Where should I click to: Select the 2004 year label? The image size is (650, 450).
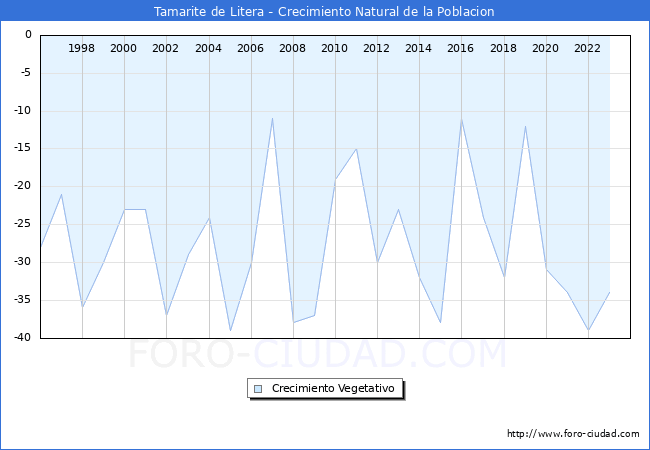pos(208,48)
